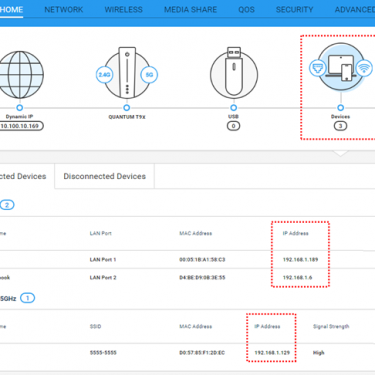Screen dimensions: 375x375
Task: Open the USB storage icon
Action: (x=234, y=73)
